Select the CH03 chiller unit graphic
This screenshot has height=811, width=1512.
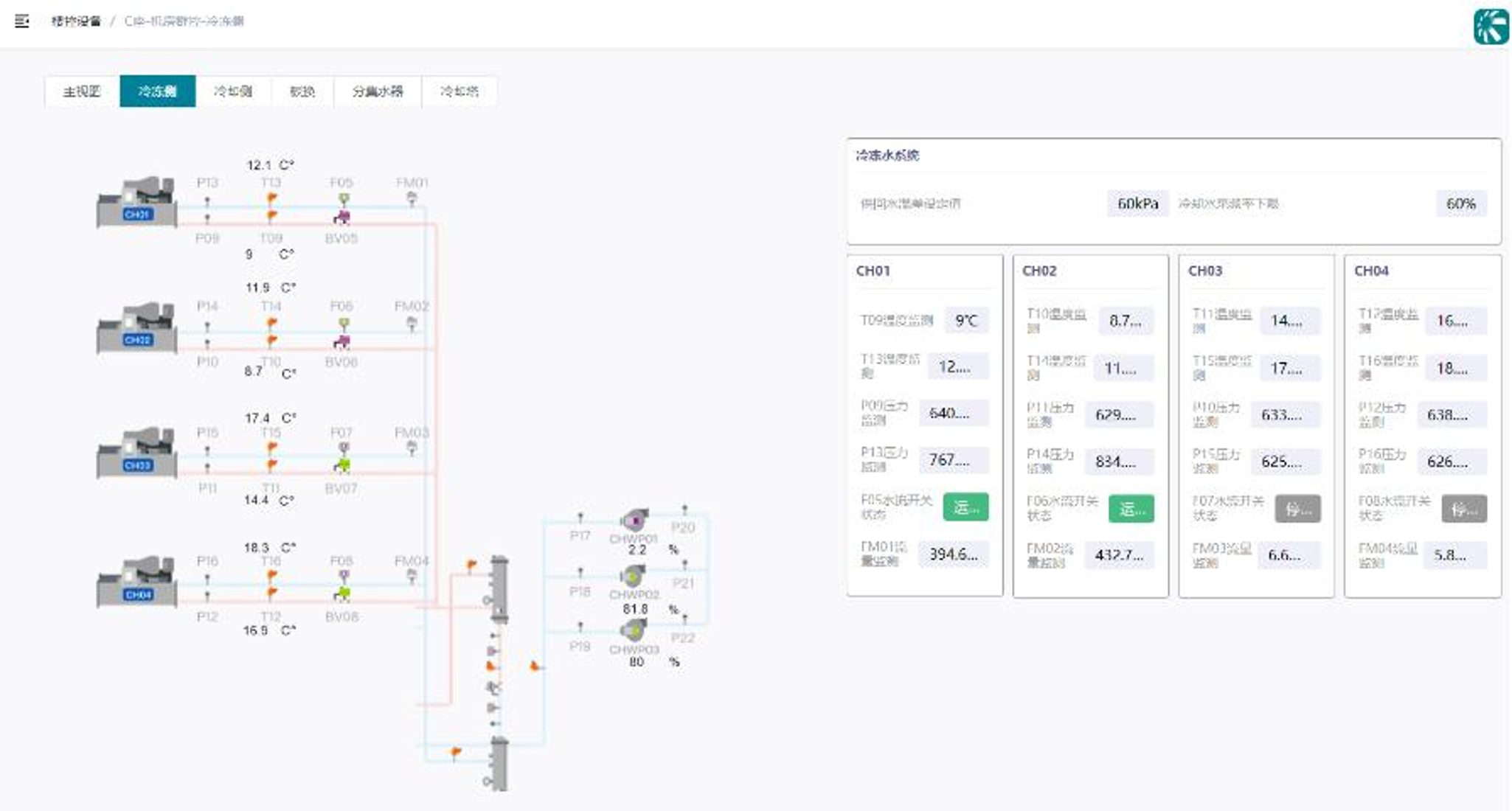(137, 453)
